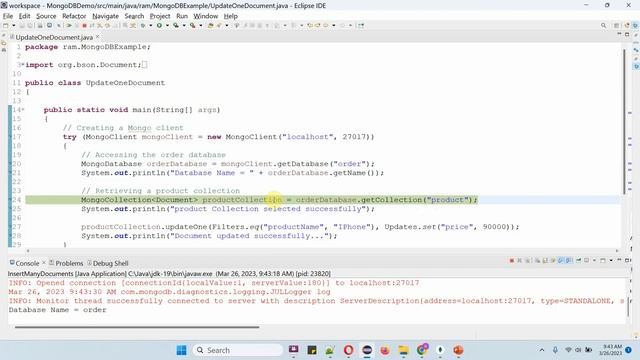This screenshot has height=360, width=640.
Task: Click the Open Type folder icon
Action: [x=211, y=25]
